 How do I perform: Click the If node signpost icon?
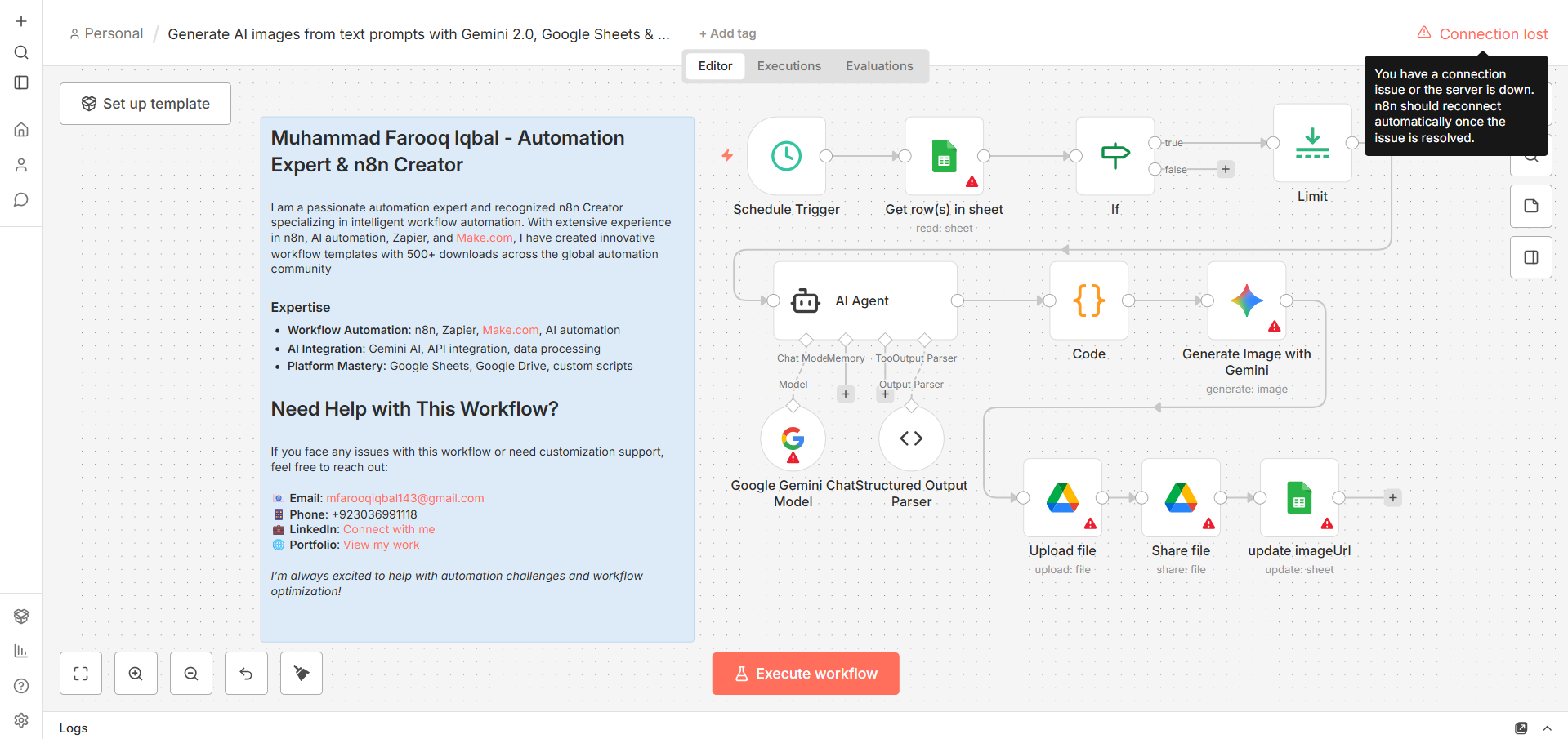[1115, 156]
